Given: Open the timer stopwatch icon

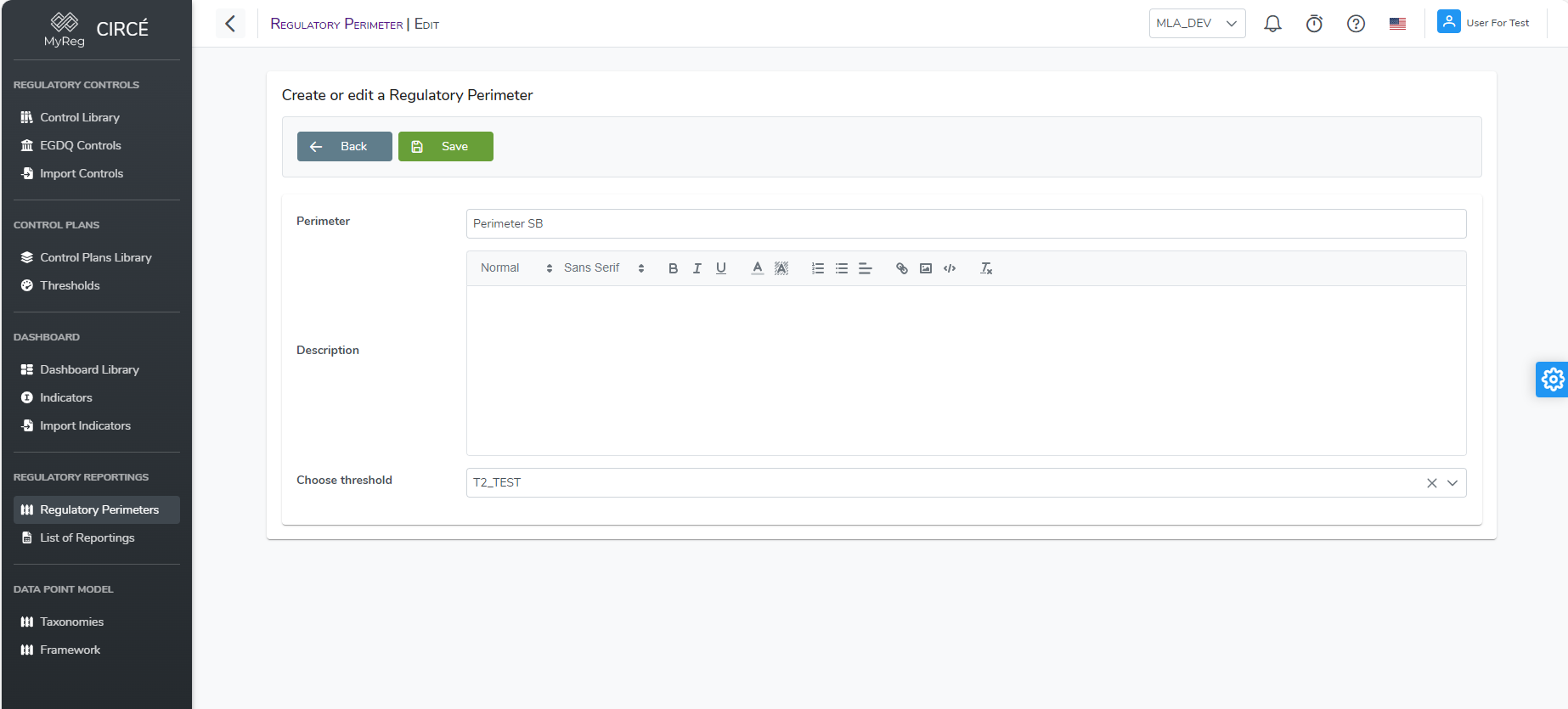Looking at the screenshot, I should click(x=1314, y=24).
